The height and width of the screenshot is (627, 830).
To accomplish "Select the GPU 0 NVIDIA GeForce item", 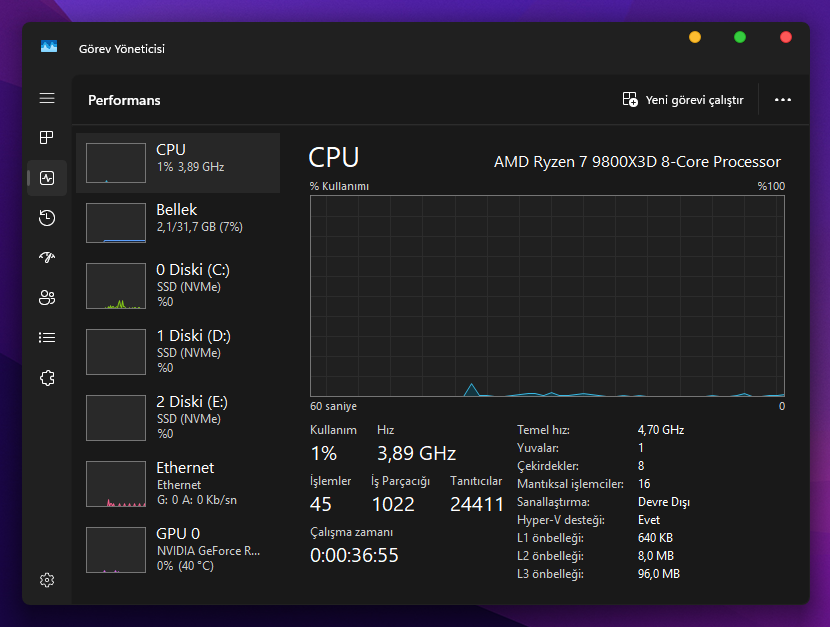I will pos(178,550).
